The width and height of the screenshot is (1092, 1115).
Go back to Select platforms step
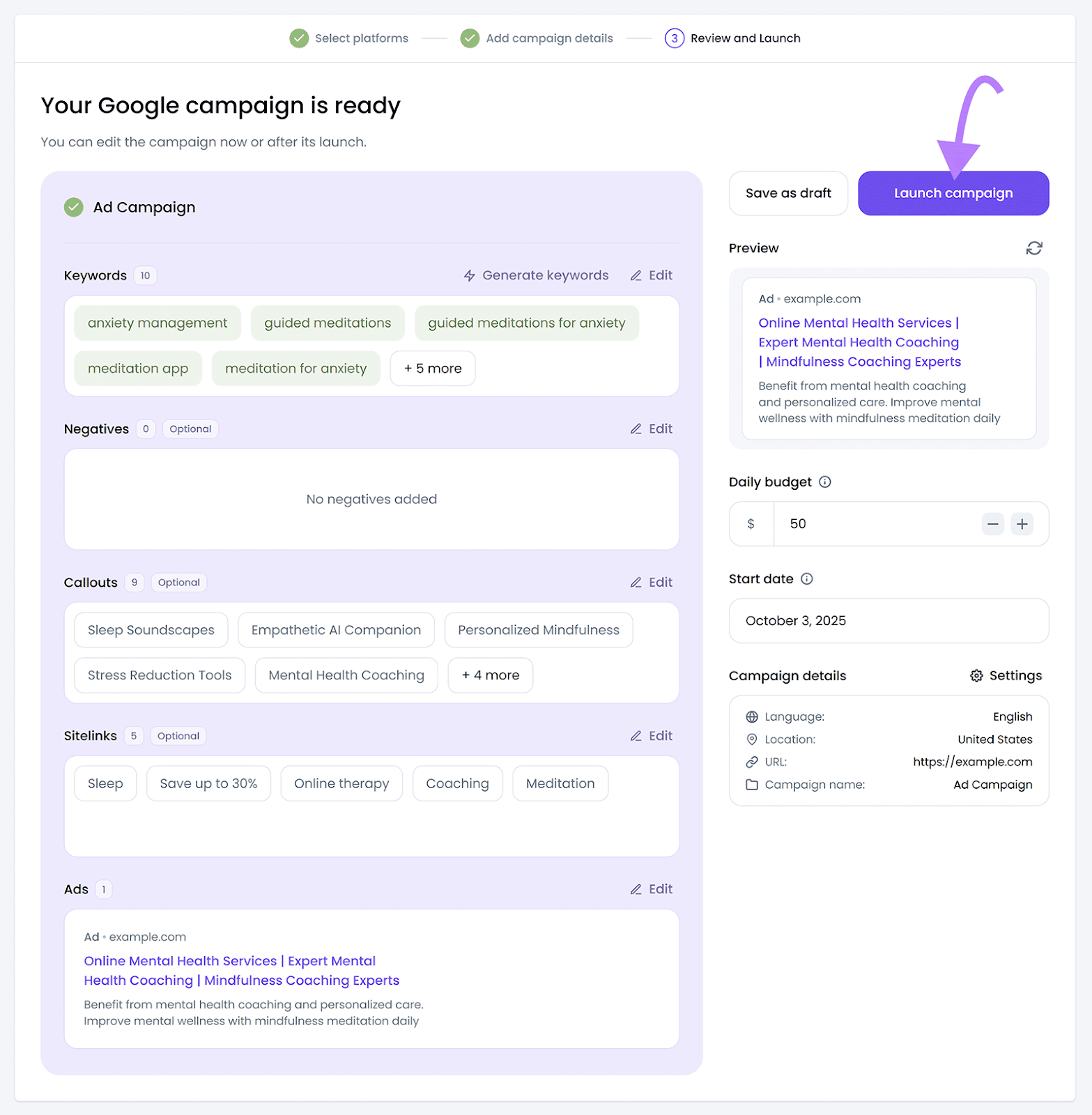pos(349,38)
